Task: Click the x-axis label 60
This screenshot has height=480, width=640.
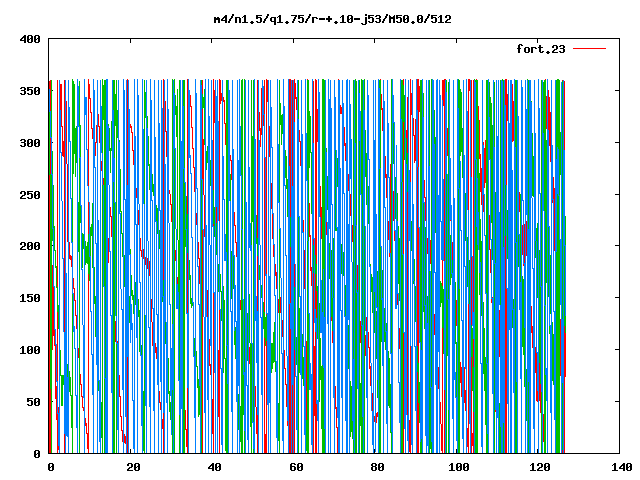Action: pos(296,467)
